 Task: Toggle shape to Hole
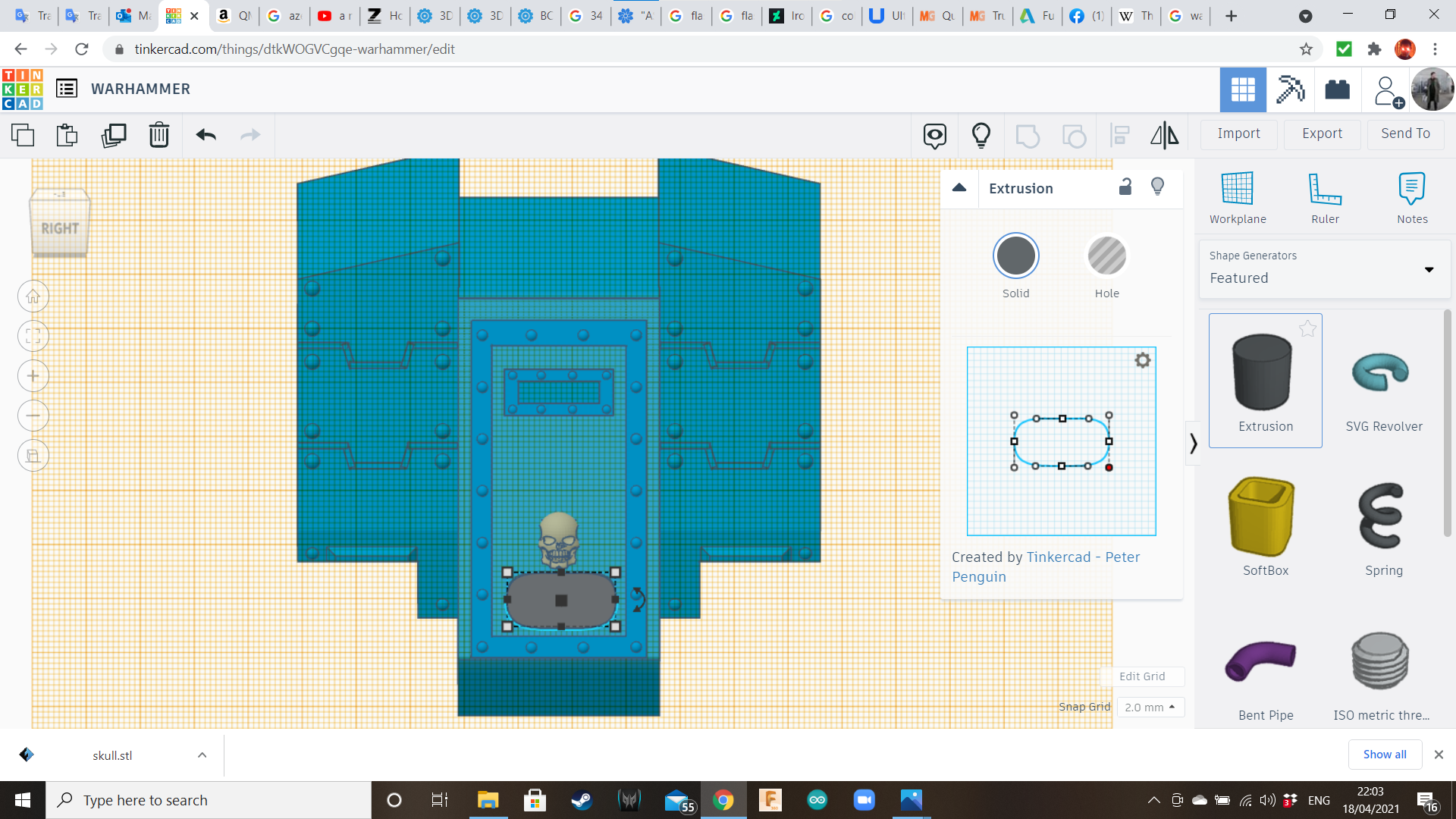[1106, 256]
